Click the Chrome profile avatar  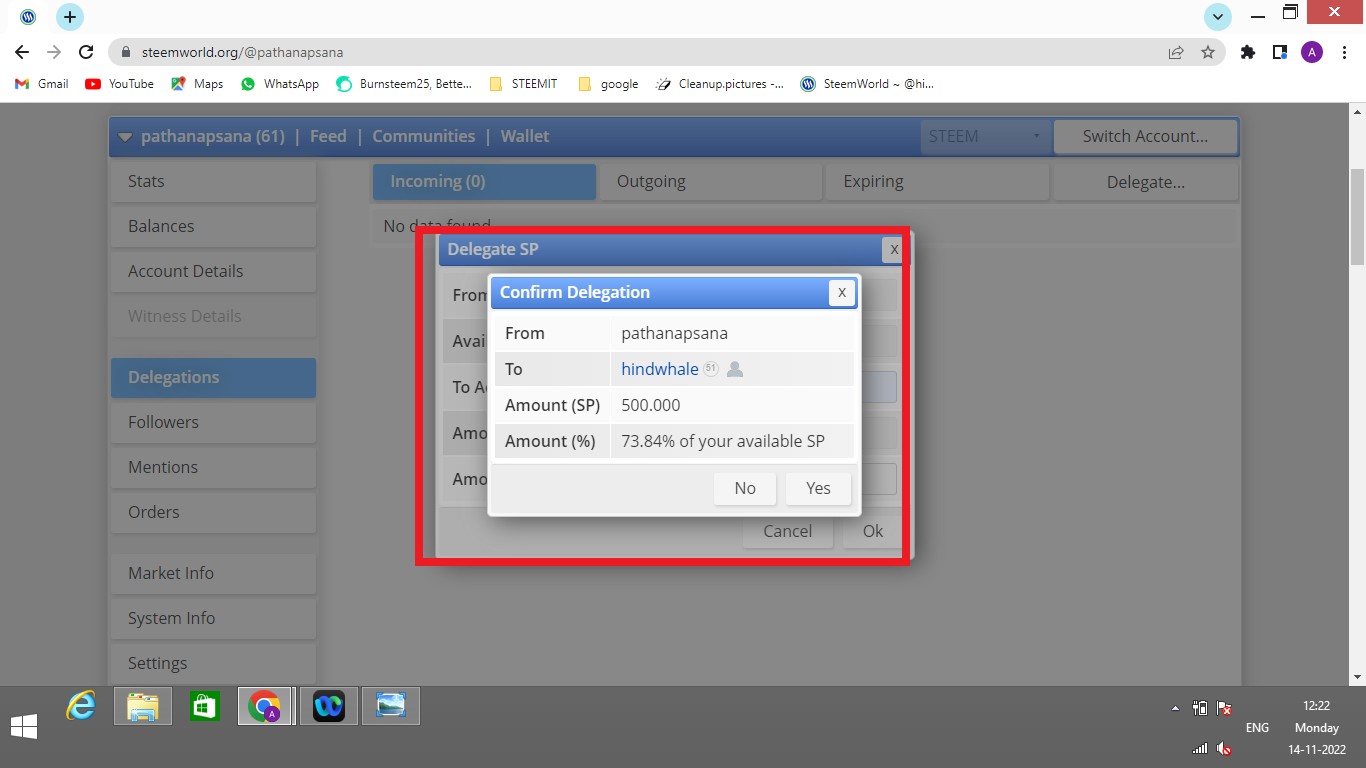pyautogui.click(x=1312, y=51)
